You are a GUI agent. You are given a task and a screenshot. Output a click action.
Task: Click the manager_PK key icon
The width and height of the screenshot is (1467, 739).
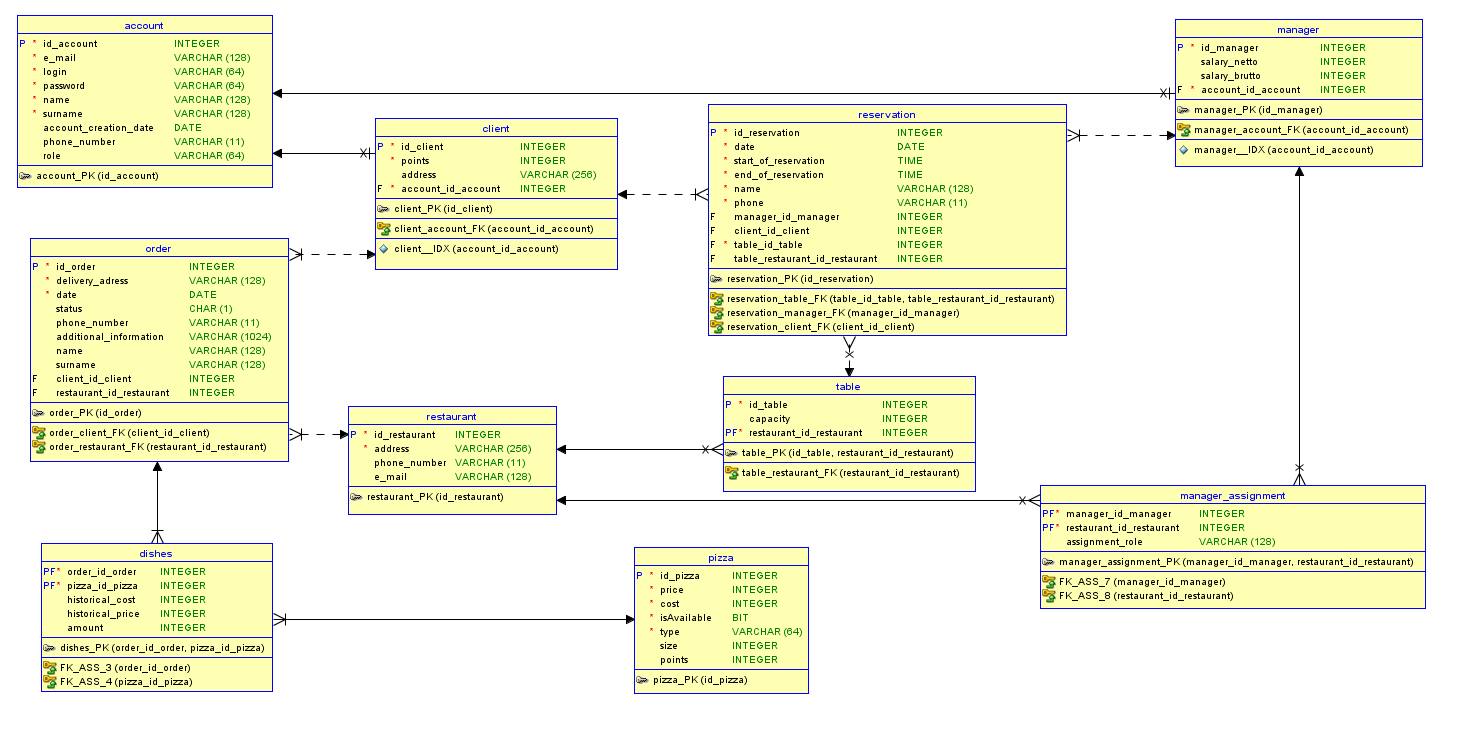click(1184, 110)
